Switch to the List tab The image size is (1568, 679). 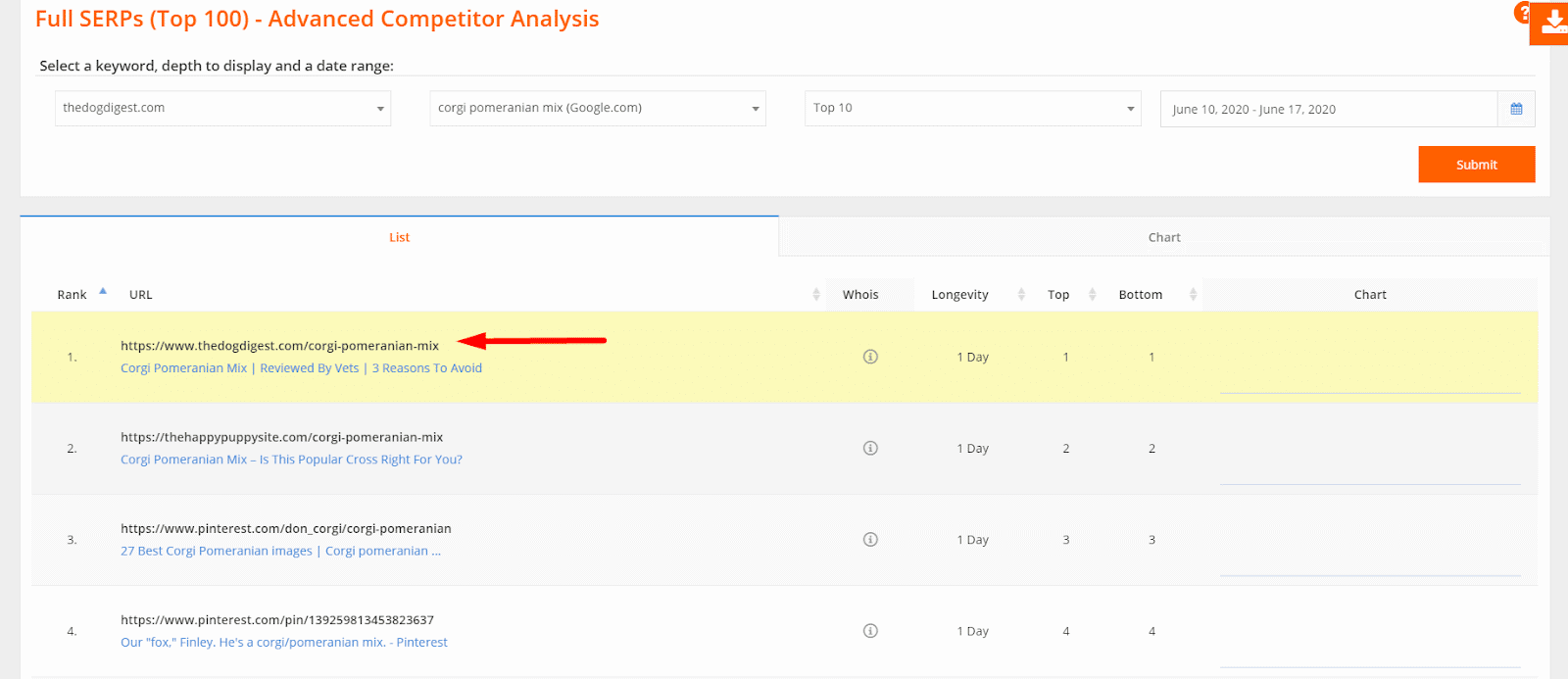(399, 237)
